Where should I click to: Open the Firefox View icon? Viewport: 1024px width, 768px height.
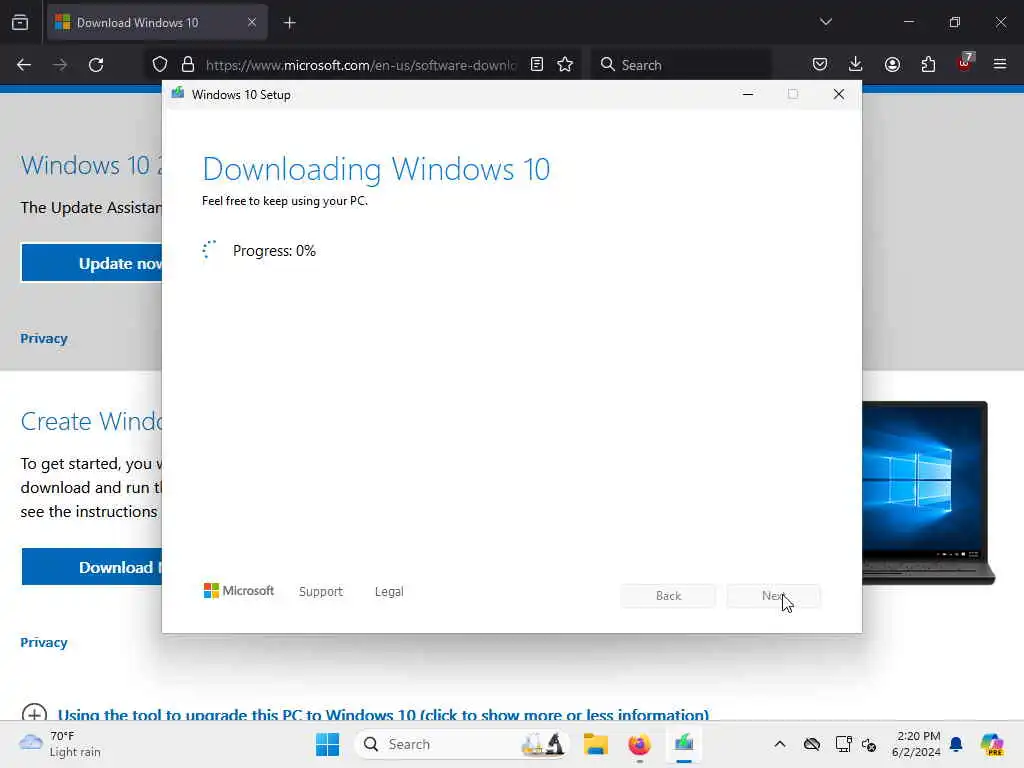[x=20, y=23]
